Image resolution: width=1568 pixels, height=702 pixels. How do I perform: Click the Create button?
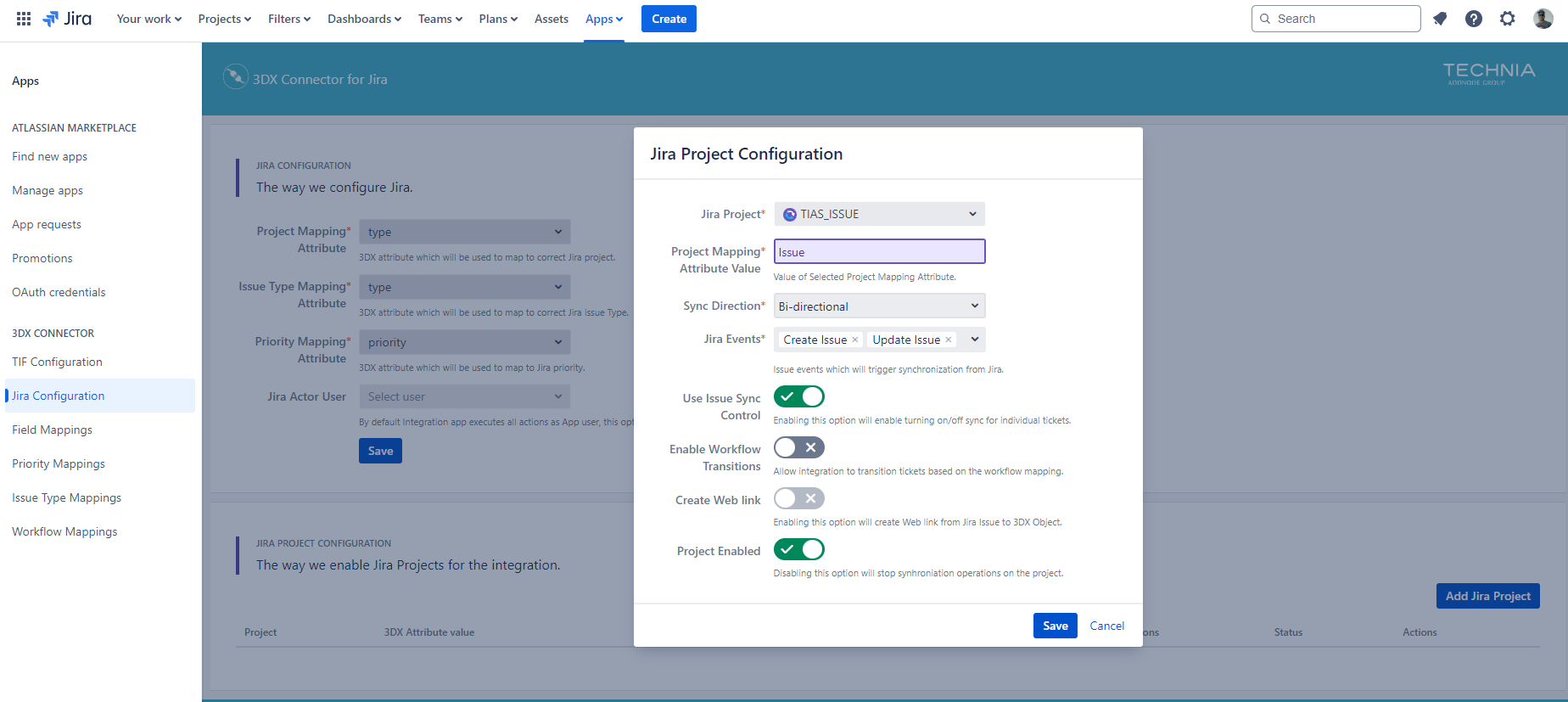(669, 19)
